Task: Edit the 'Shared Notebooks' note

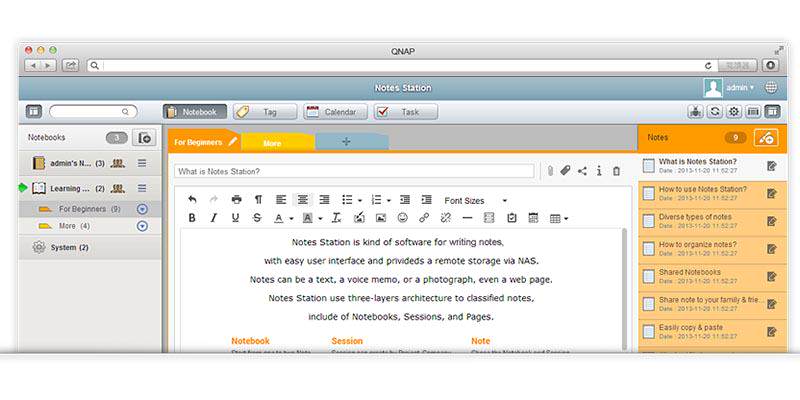Action: [771, 277]
